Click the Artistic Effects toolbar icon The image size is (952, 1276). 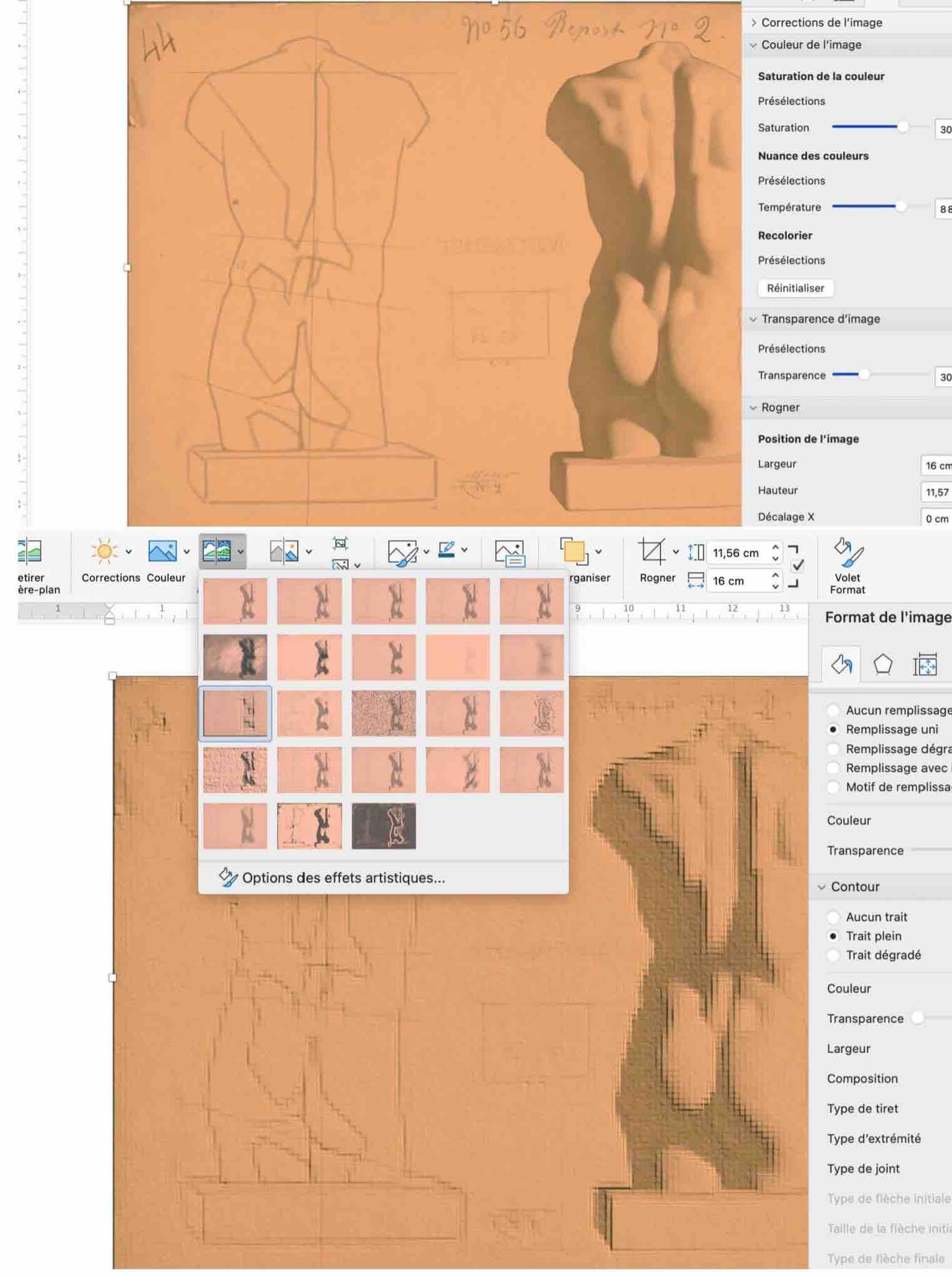pos(217,552)
